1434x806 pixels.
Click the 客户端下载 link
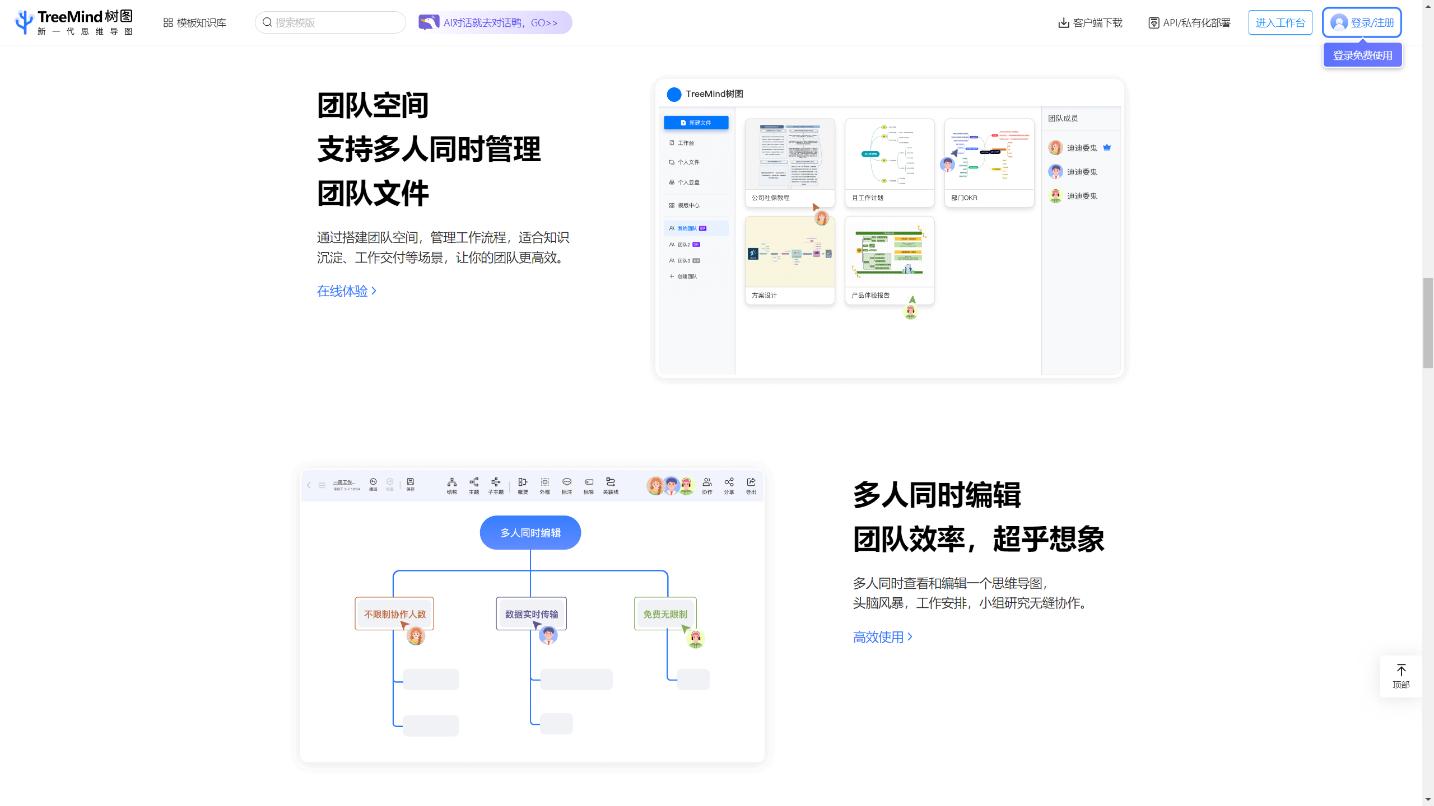(1090, 22)
